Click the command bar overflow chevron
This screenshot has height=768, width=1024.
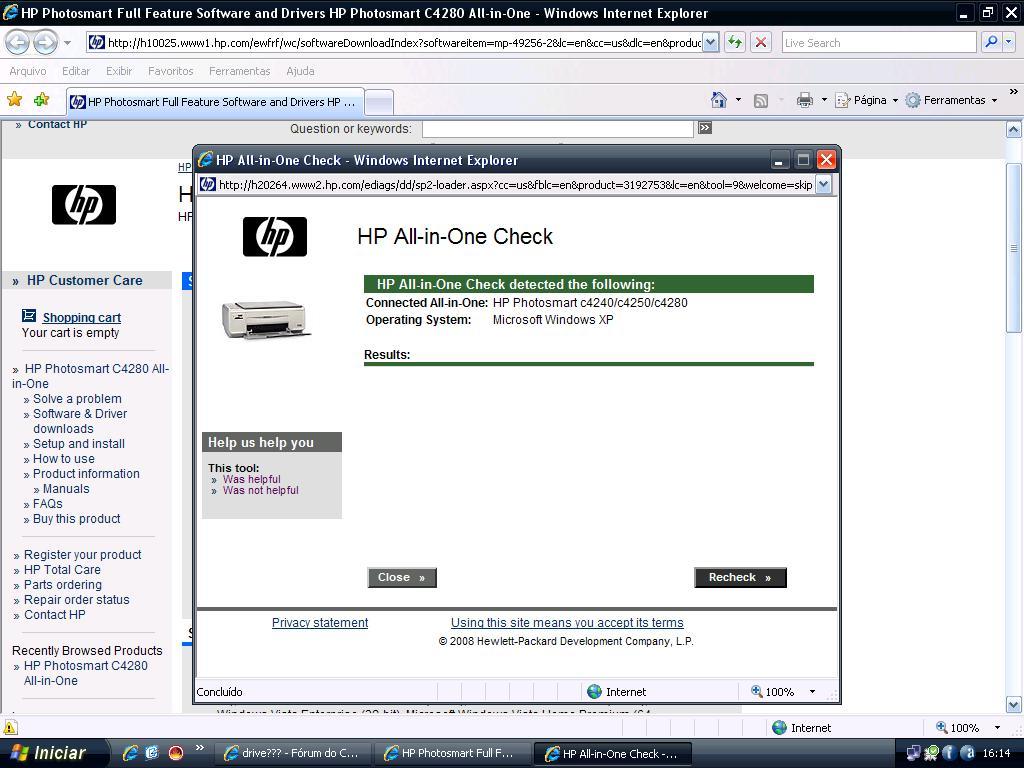[1014, 92]
